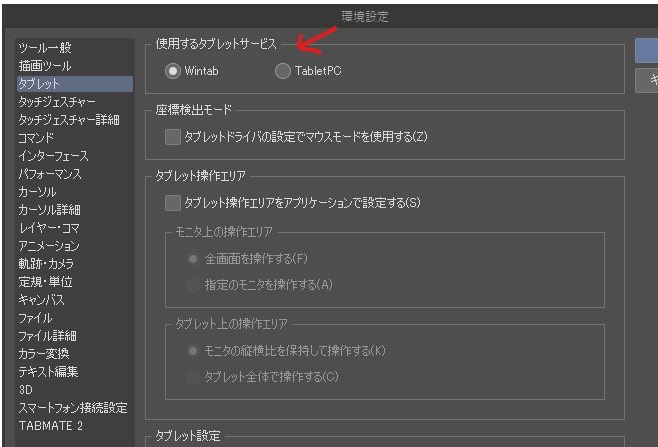Viewport: 658px width, 447px height.
Task: Open カーソル settings category
Action: 75,192
